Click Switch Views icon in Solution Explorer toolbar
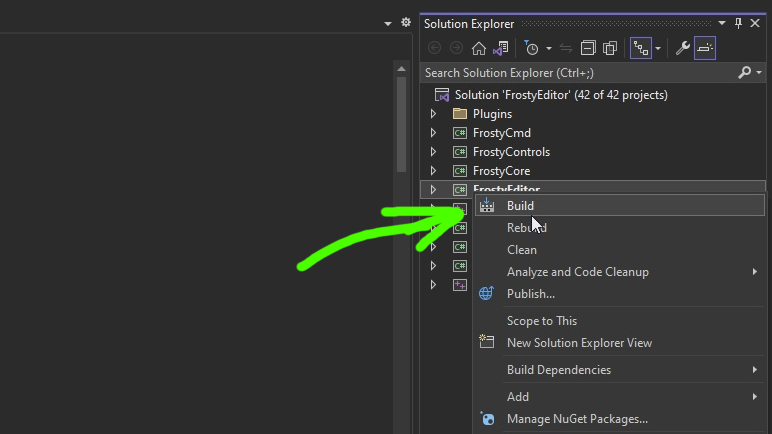Screen dimensions: 772x434 point(501,48)
